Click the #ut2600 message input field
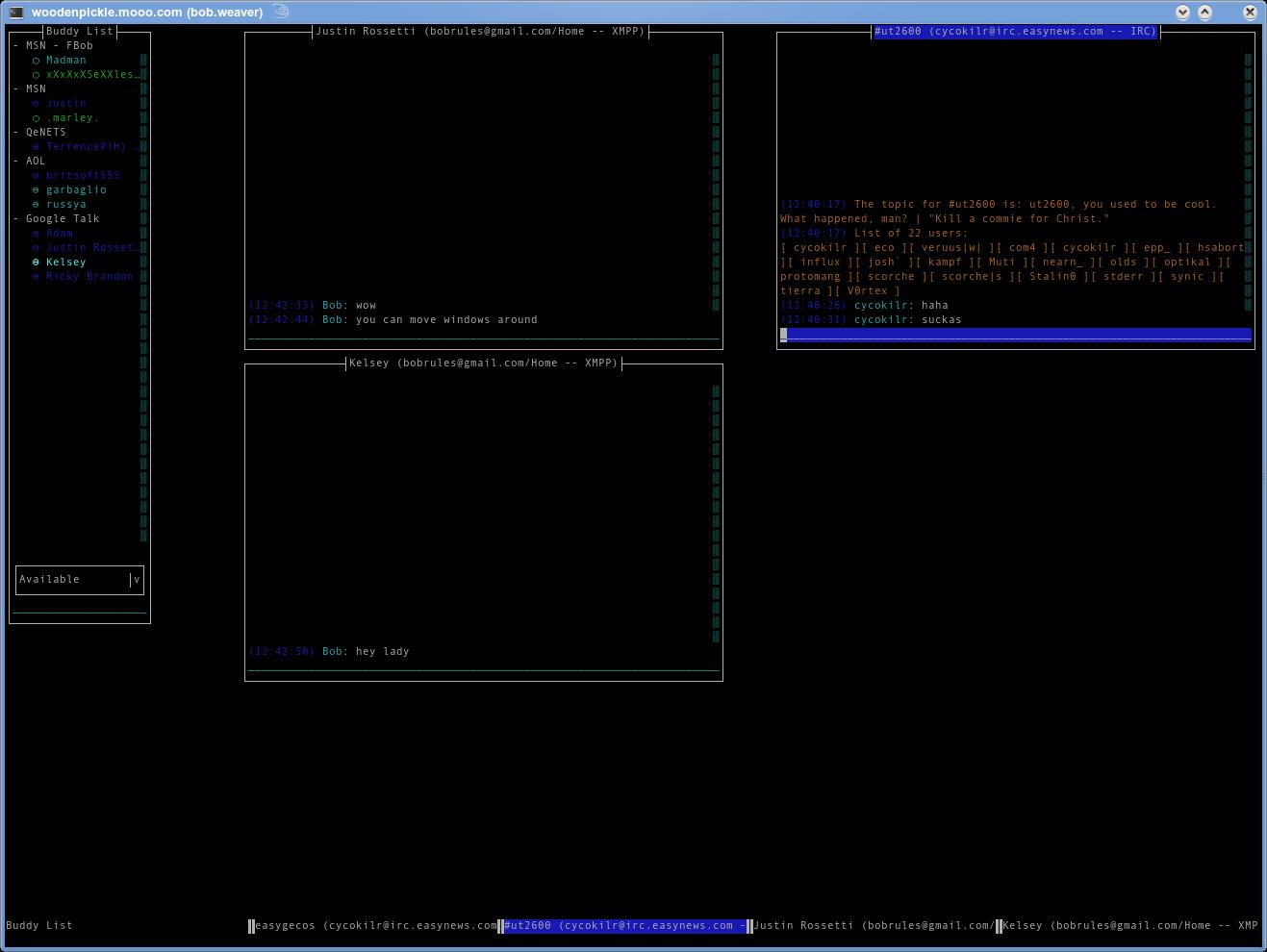1267x952 pixels. pos(1015,335)
